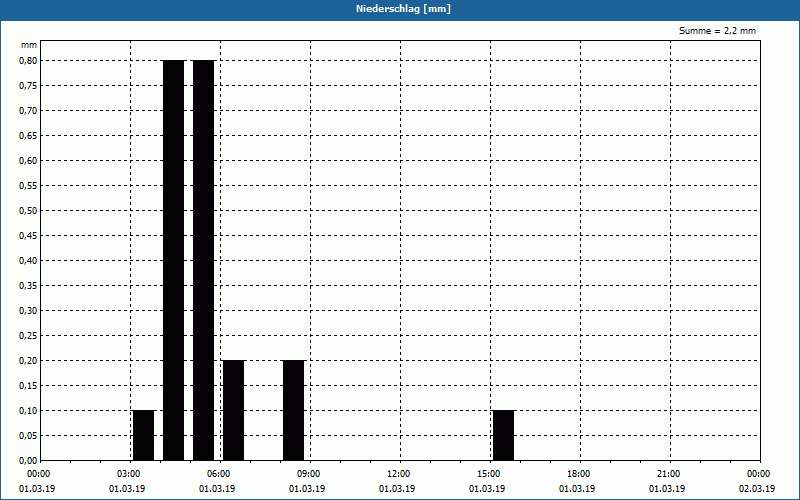This screenshot has height=500, width=800.
Task: Click the 0,40 y-axis value
Action: point(28,261)
